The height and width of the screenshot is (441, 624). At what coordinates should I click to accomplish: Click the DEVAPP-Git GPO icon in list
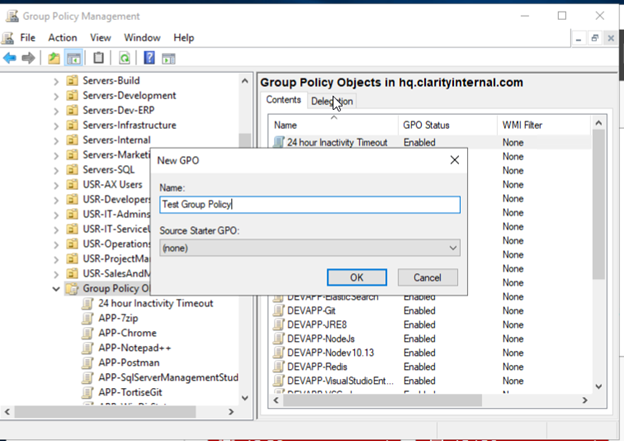tap(279, 310)
